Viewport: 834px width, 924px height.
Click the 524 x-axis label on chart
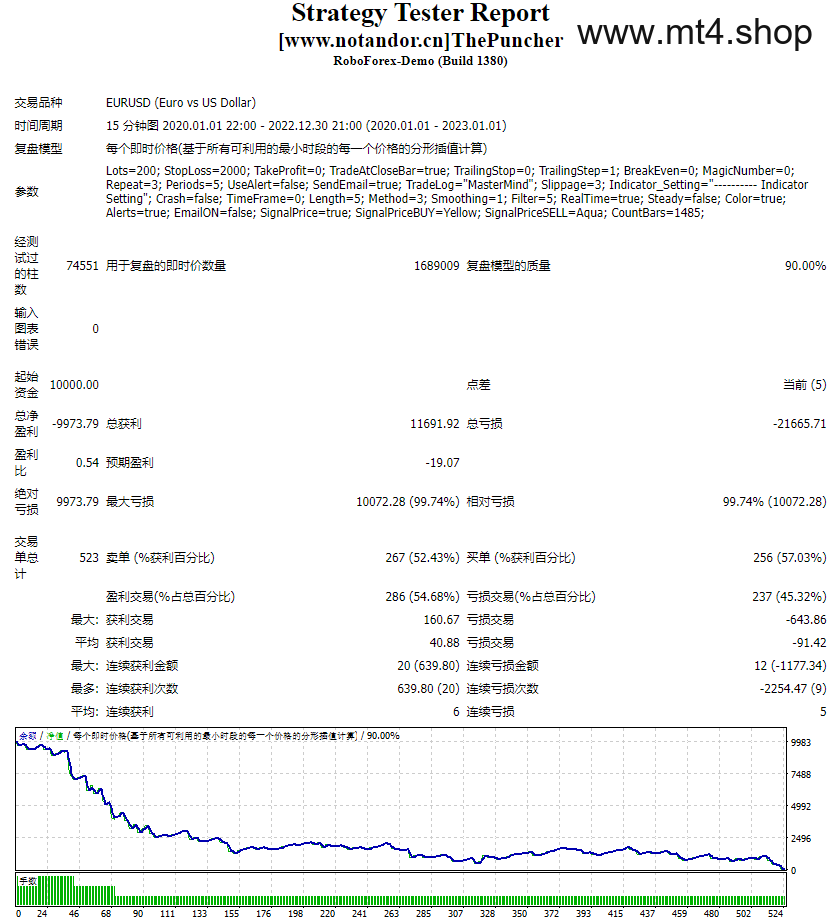[x=776, y=913]
